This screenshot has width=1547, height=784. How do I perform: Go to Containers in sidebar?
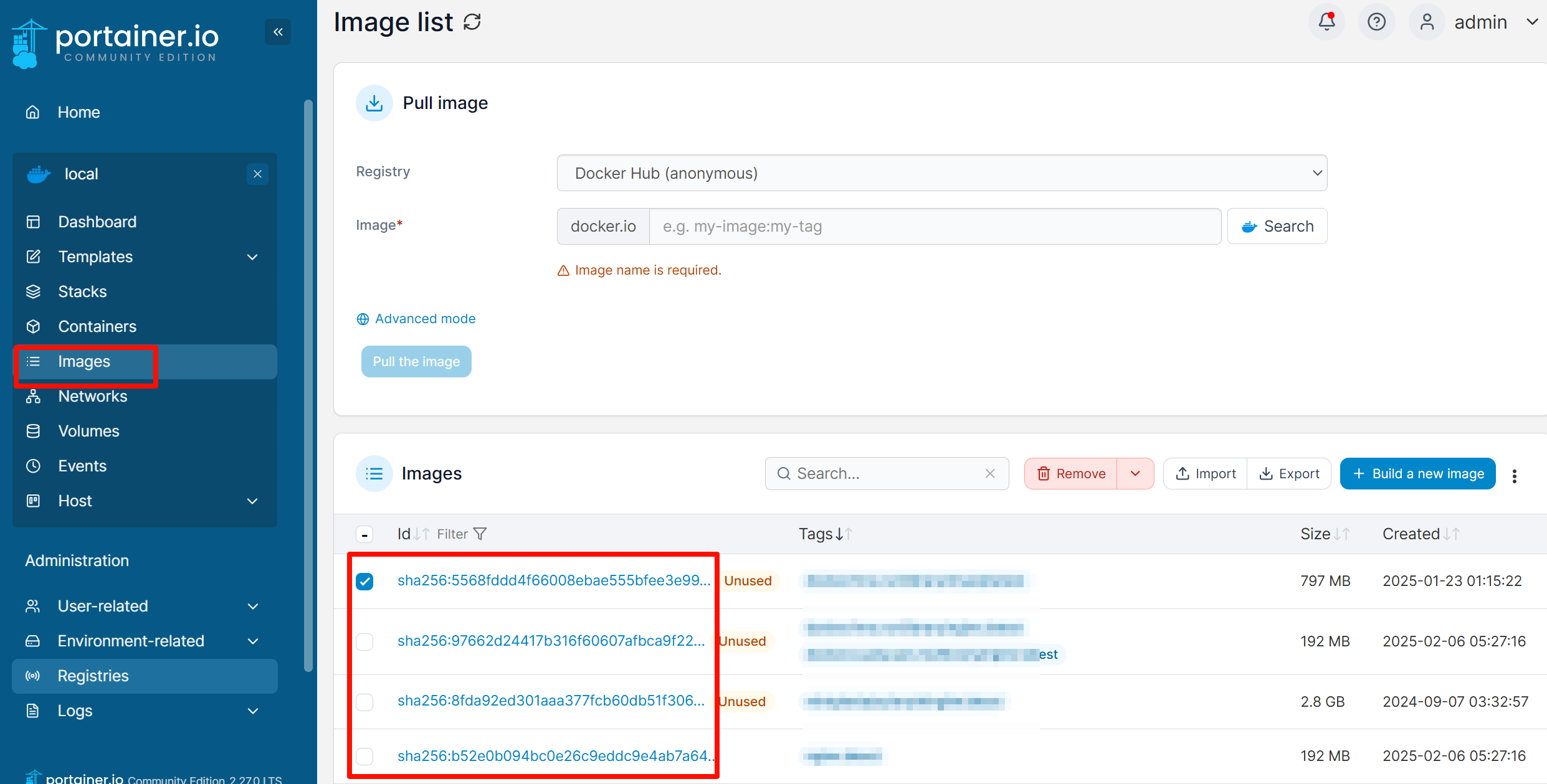[97, 326]
